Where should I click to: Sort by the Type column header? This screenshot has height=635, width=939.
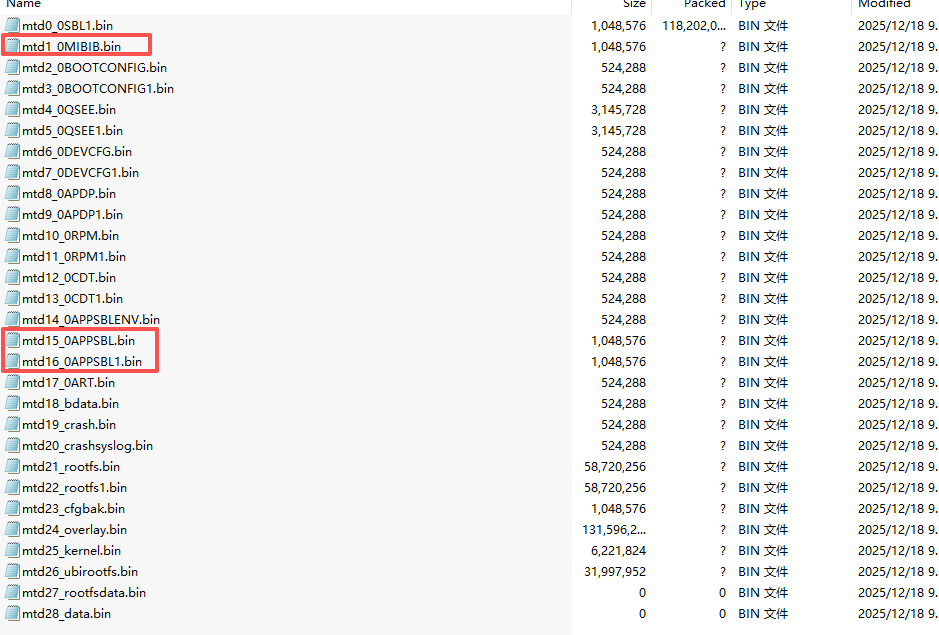point(752,5)
